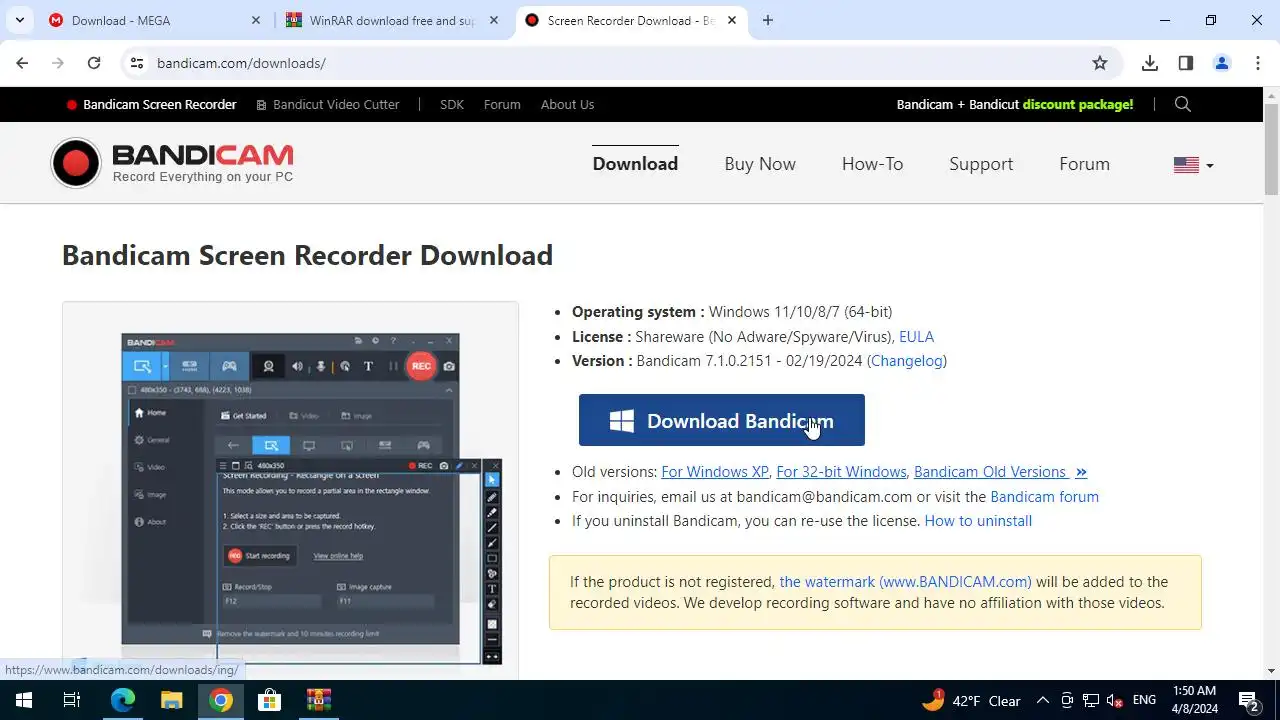The width and height of the screenshot is (1280, 720).
Task: Open the Bandicam forum link
Action: tap(1044, 497)
